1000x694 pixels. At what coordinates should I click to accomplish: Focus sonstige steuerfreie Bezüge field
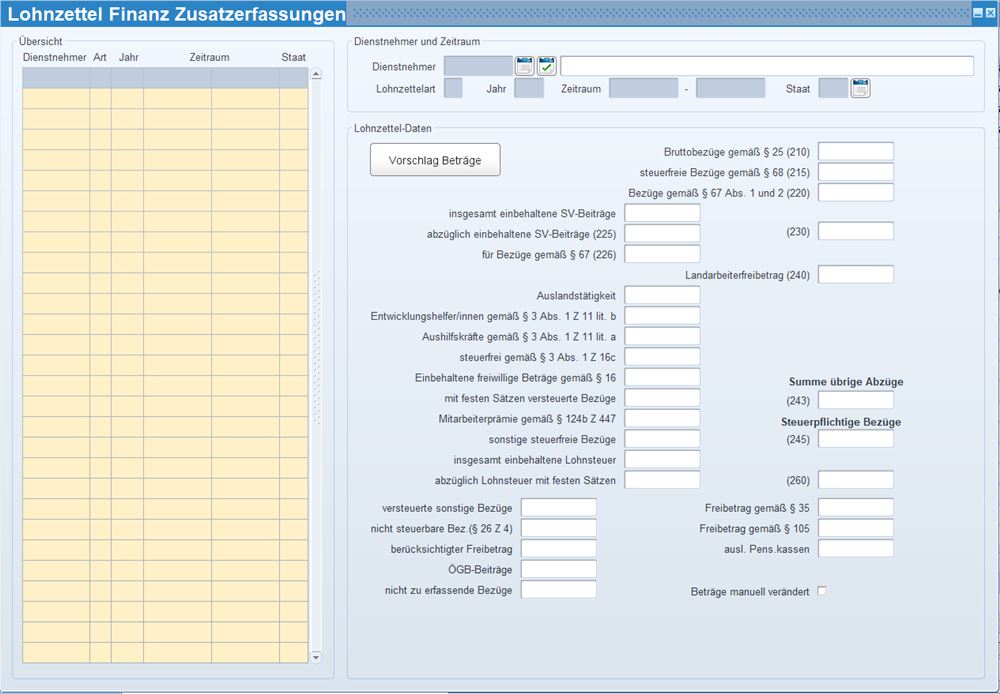[662, 439]
